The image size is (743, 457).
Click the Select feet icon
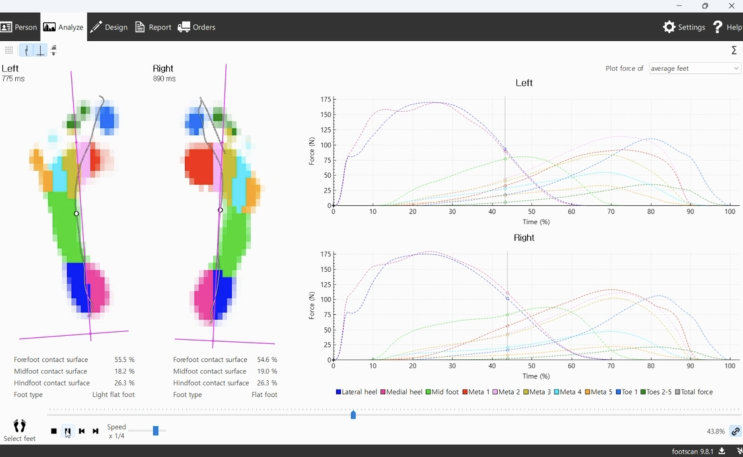[x=19, y=430]
